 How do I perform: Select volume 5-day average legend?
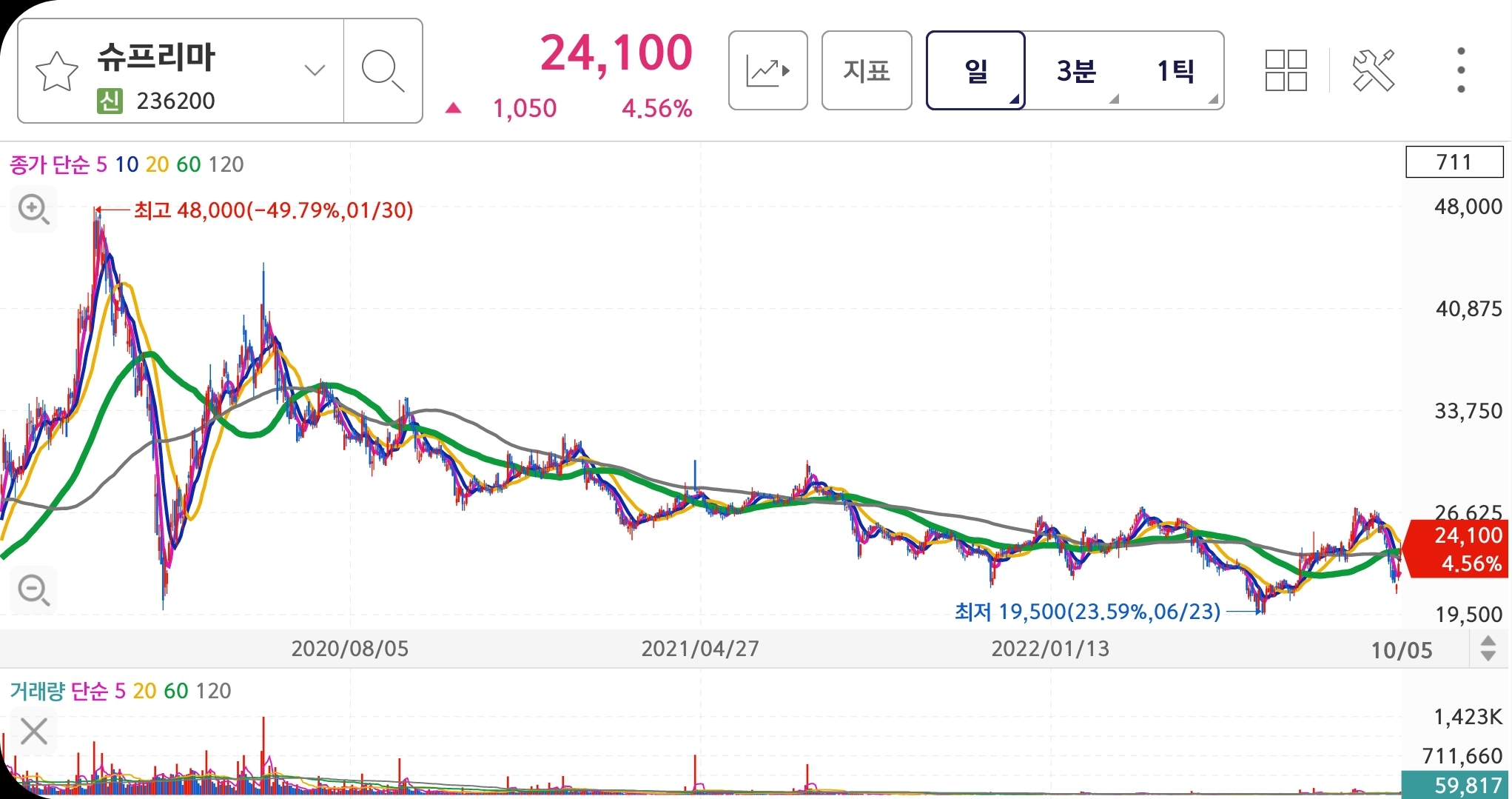tap(121, 691)
